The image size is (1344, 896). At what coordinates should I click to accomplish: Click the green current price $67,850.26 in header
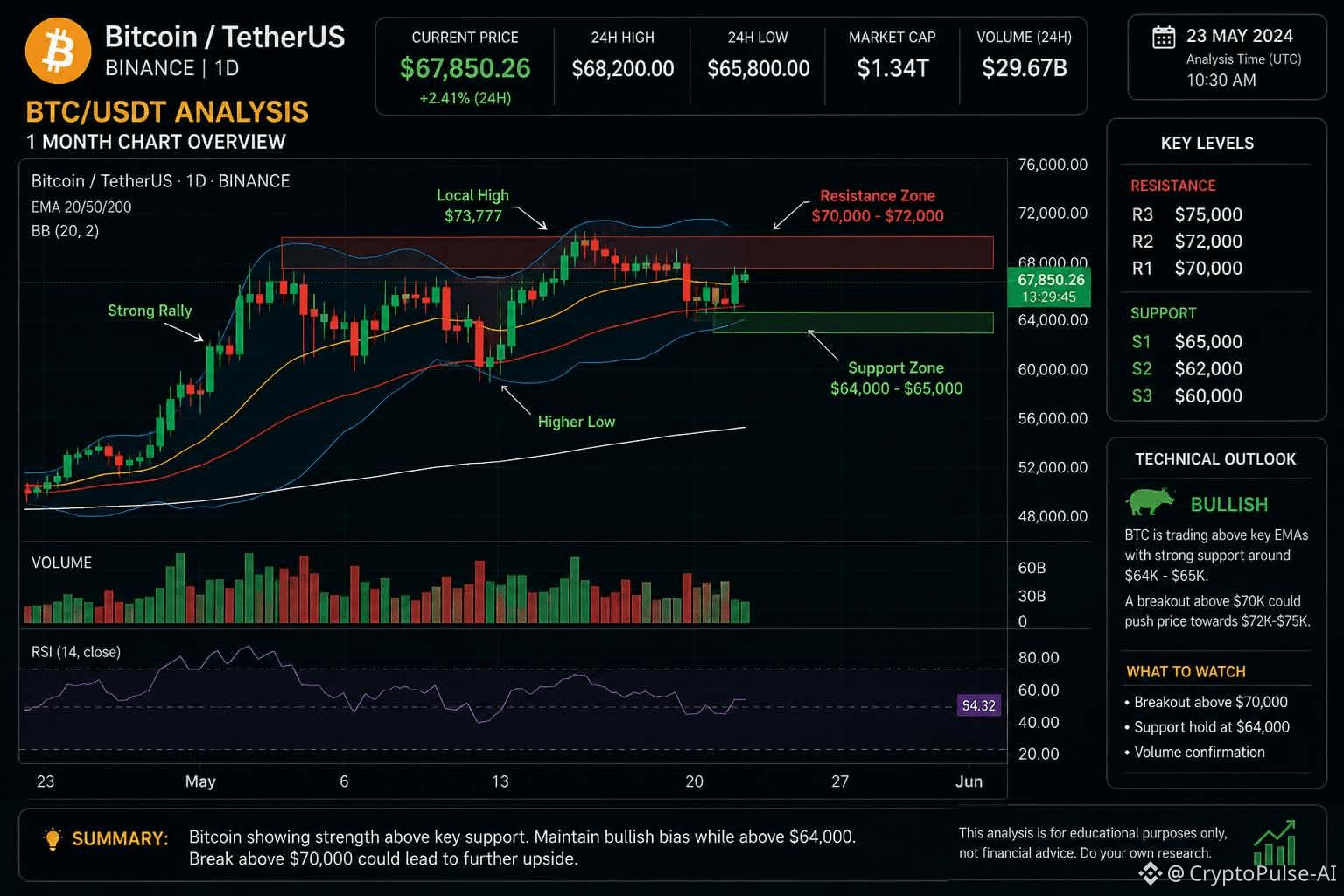click(465, 68)
